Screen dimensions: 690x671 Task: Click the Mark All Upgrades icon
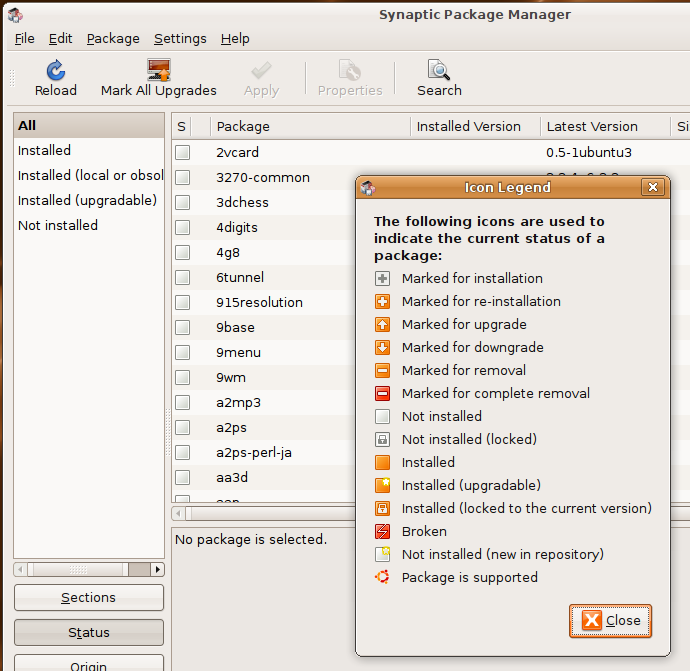pos(158,70)
